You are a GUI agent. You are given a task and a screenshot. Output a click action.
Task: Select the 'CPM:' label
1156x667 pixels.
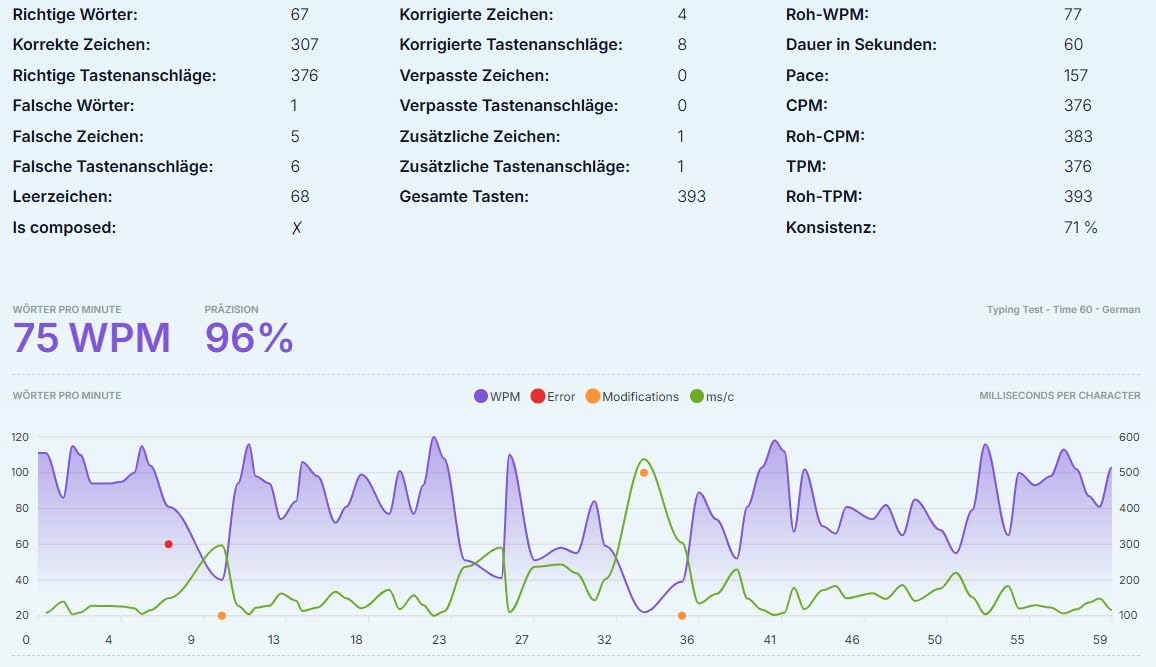click(807, 105)
